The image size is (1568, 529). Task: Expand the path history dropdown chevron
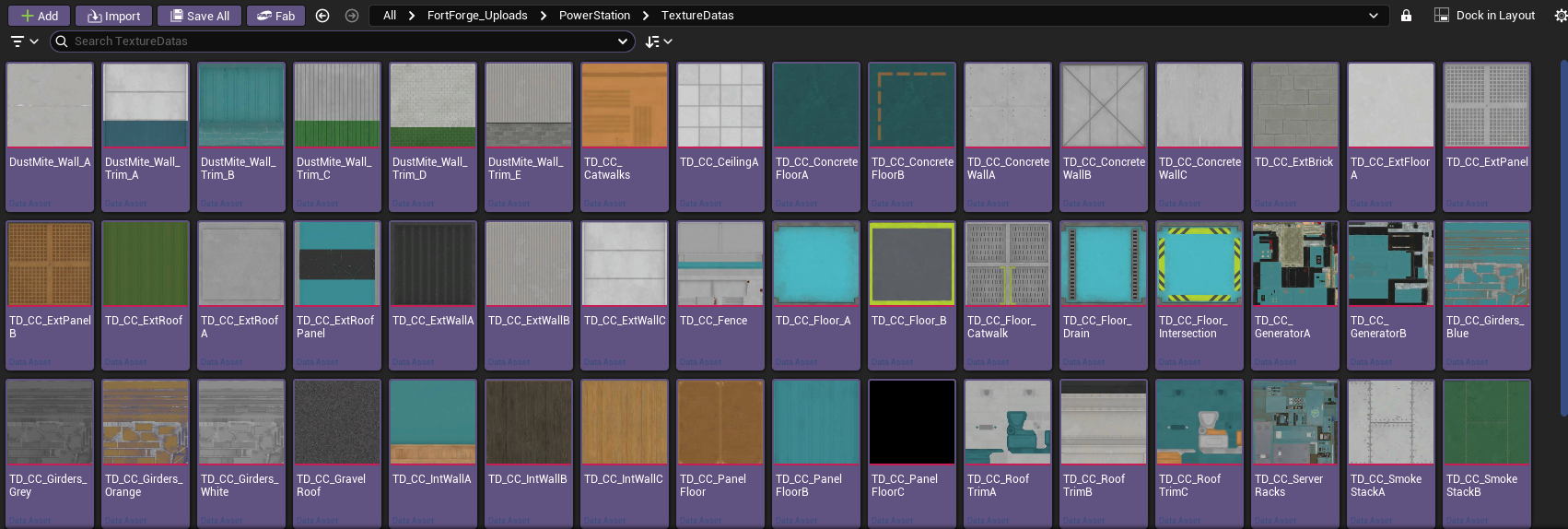pos(1374,16)
